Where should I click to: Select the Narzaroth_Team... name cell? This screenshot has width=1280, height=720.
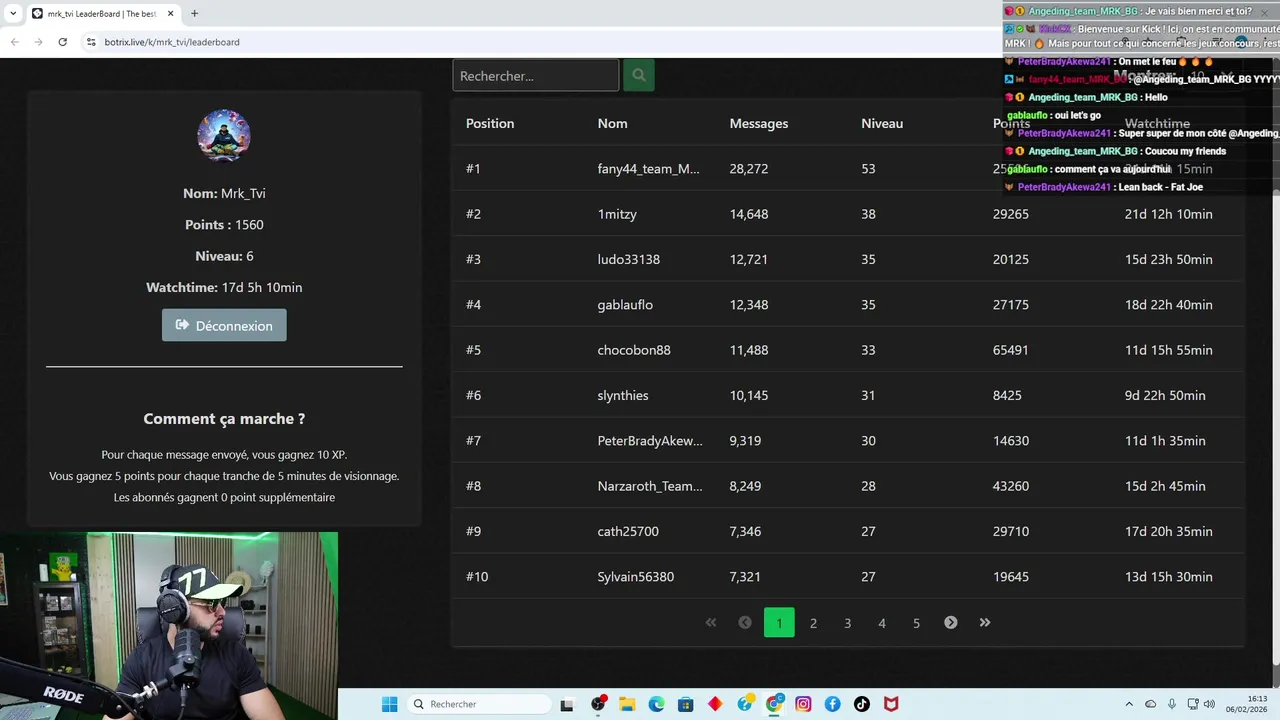tap(650, 486)
